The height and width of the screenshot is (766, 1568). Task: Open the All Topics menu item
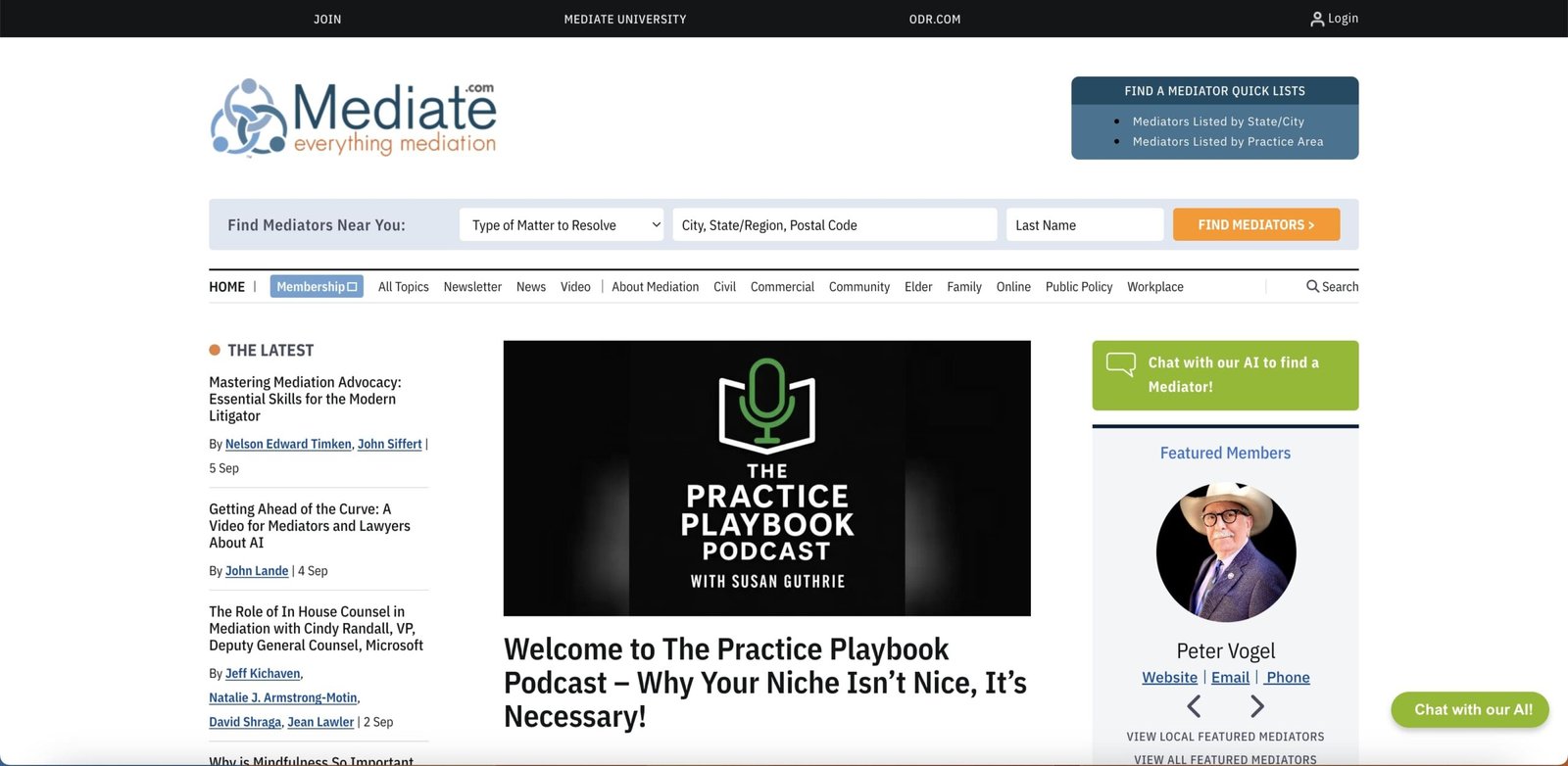(x=403, y=287)
